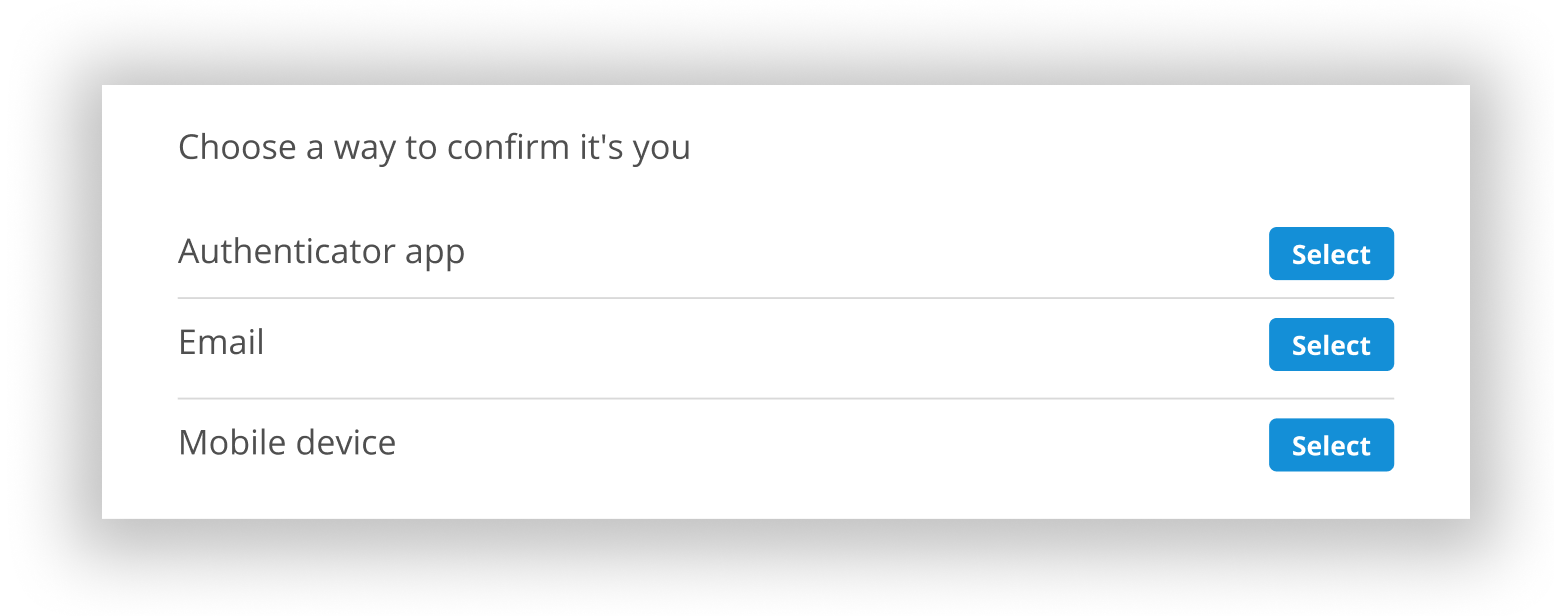Click the Select button in the Email row
This screenshot has height=616, width=1554.
[1331, 344]
